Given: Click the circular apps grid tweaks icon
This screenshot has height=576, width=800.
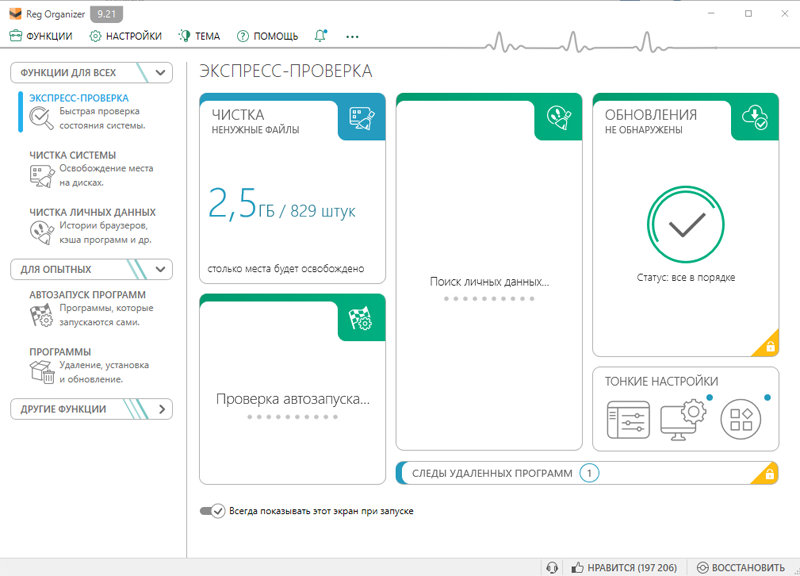Looking at the screenshot, I should [x=740, y=419].
